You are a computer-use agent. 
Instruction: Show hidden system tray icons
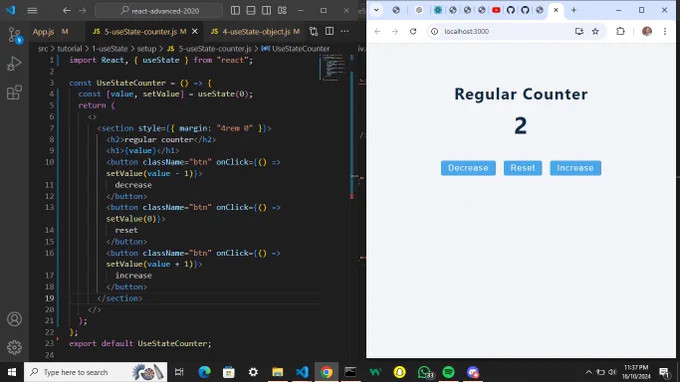pos(588,372)
